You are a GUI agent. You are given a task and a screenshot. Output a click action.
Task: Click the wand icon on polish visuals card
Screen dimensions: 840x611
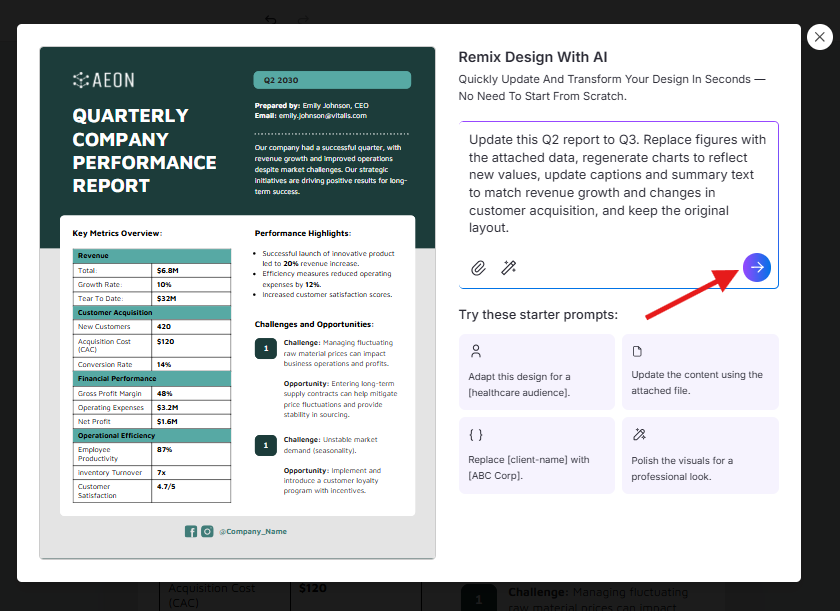(x=638, y=434)
